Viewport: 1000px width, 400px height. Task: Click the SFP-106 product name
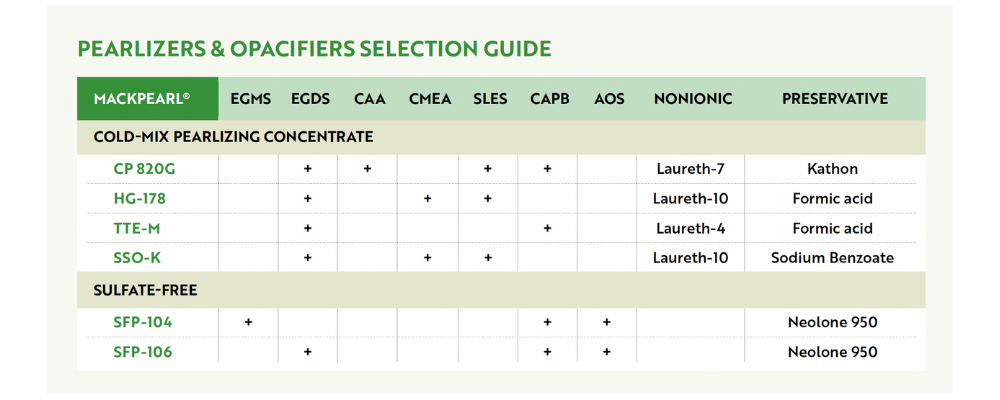pyautogui.click(x=143, y=352)
